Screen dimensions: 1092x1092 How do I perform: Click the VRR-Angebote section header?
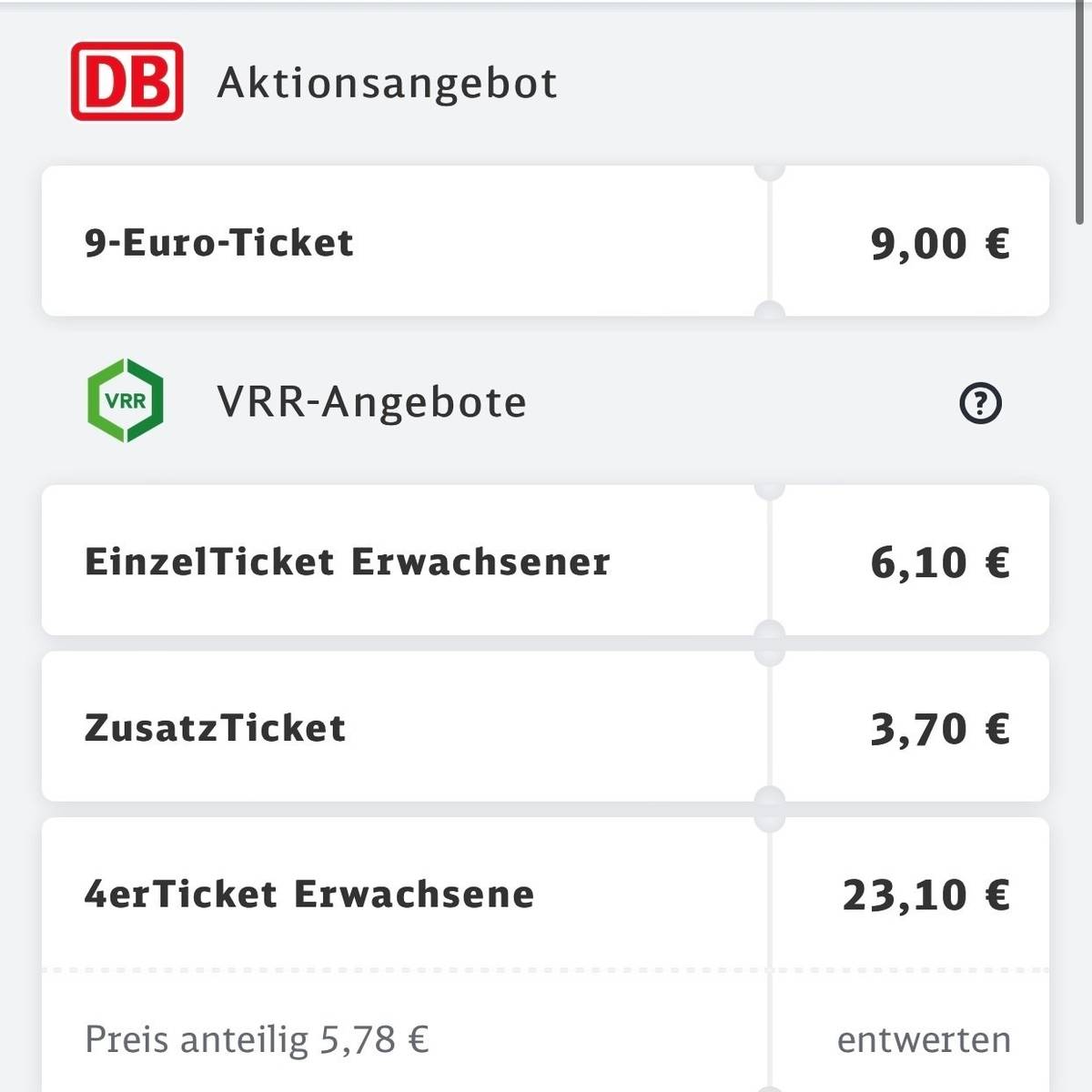point(369,401)
